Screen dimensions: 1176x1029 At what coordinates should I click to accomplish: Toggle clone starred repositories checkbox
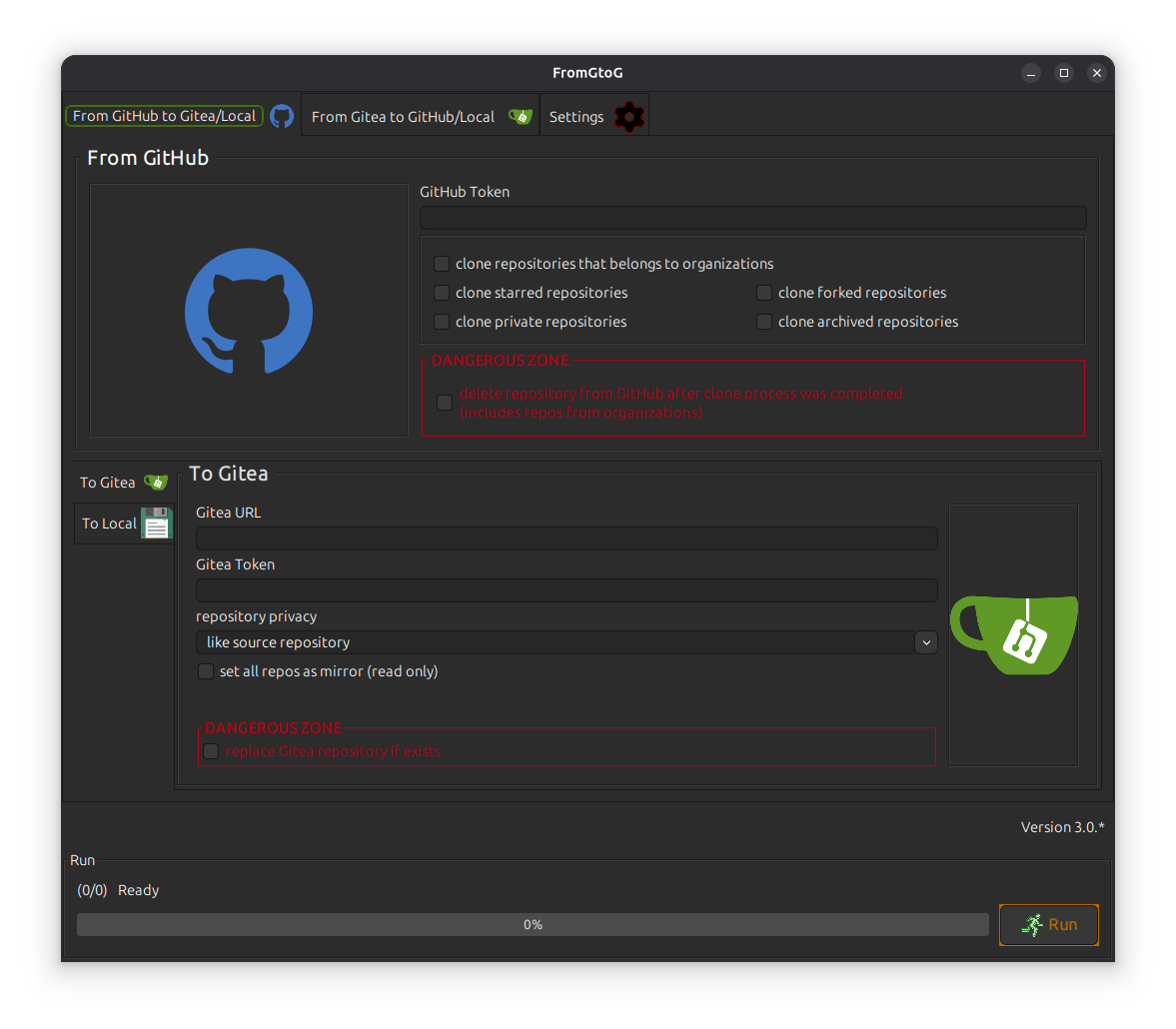(x=442, y=293)
